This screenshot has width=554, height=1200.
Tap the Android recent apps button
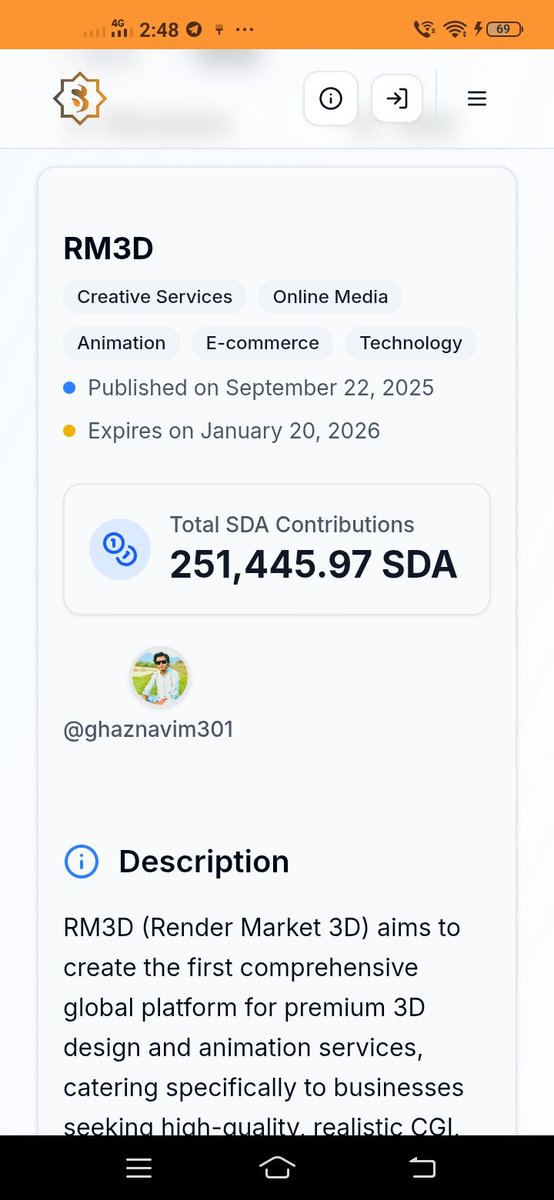[139, 1167]
